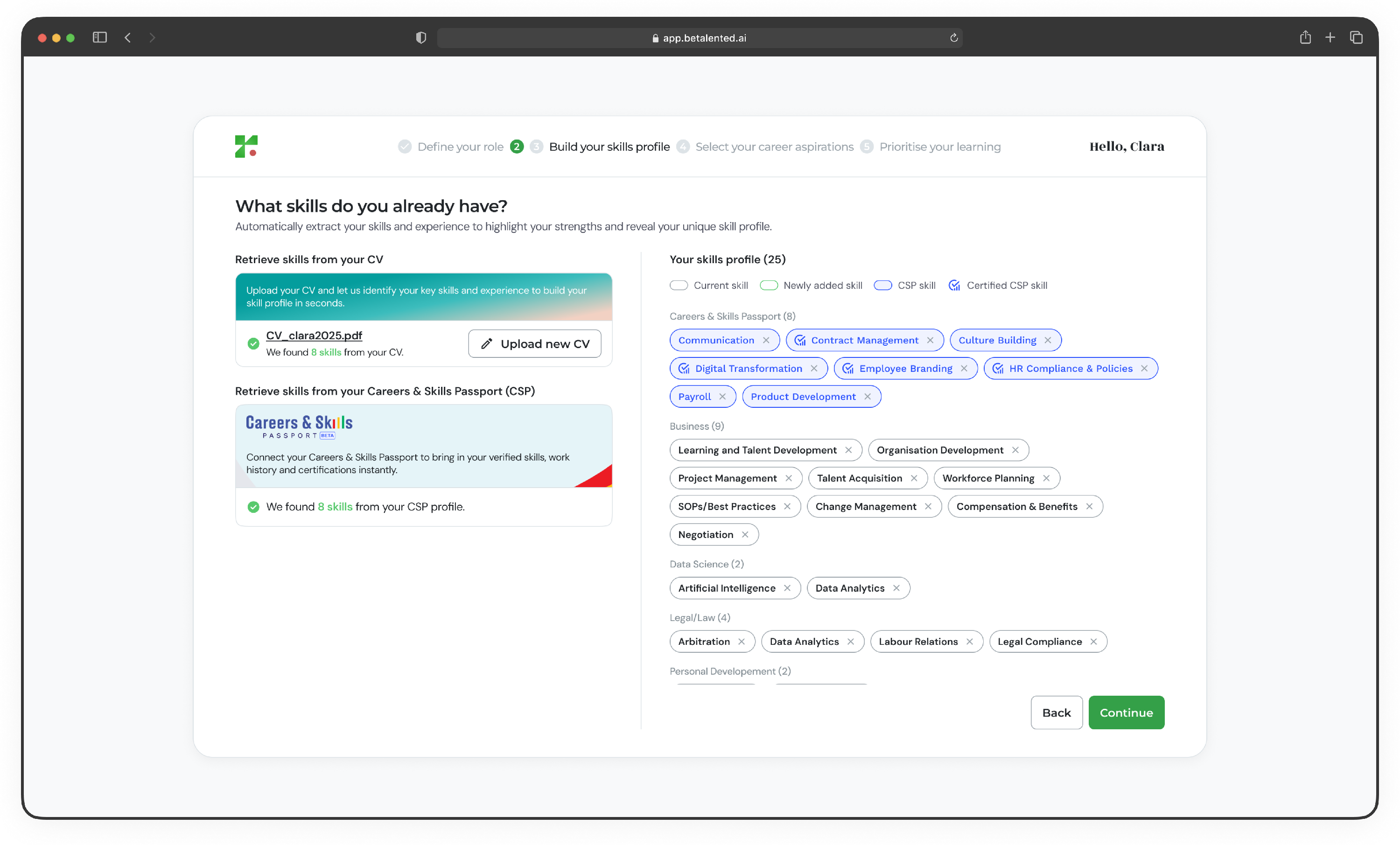Remove the Artificial Intelligence skill
The width and height of the screenshot is (1400, 845).
click(x=787, y=587)
